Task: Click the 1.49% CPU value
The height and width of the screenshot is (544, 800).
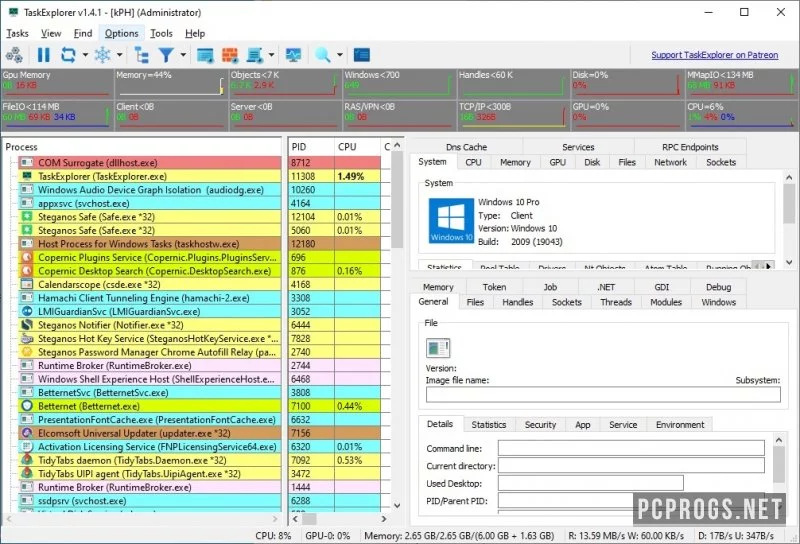Action: click(x=351, y=176)
